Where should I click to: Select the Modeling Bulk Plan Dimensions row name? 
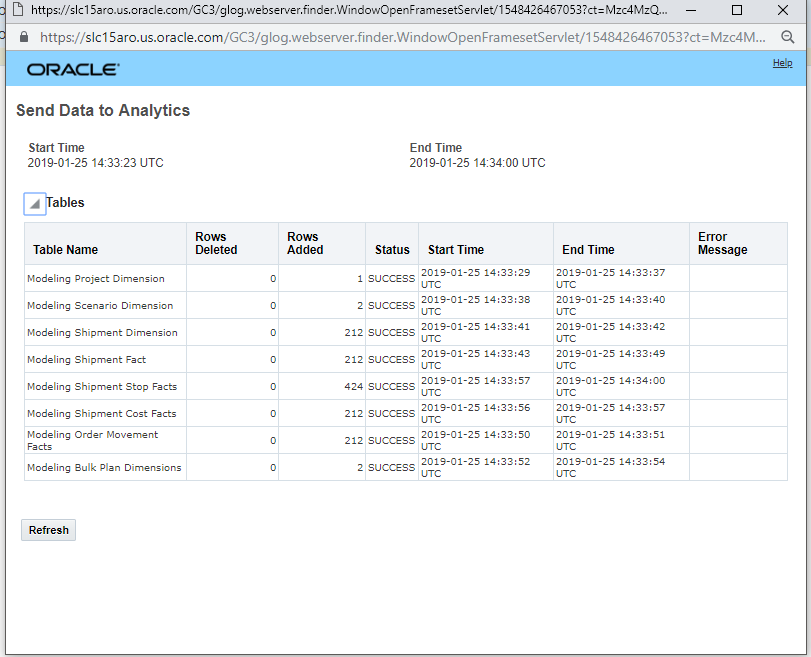click(104, 467)
